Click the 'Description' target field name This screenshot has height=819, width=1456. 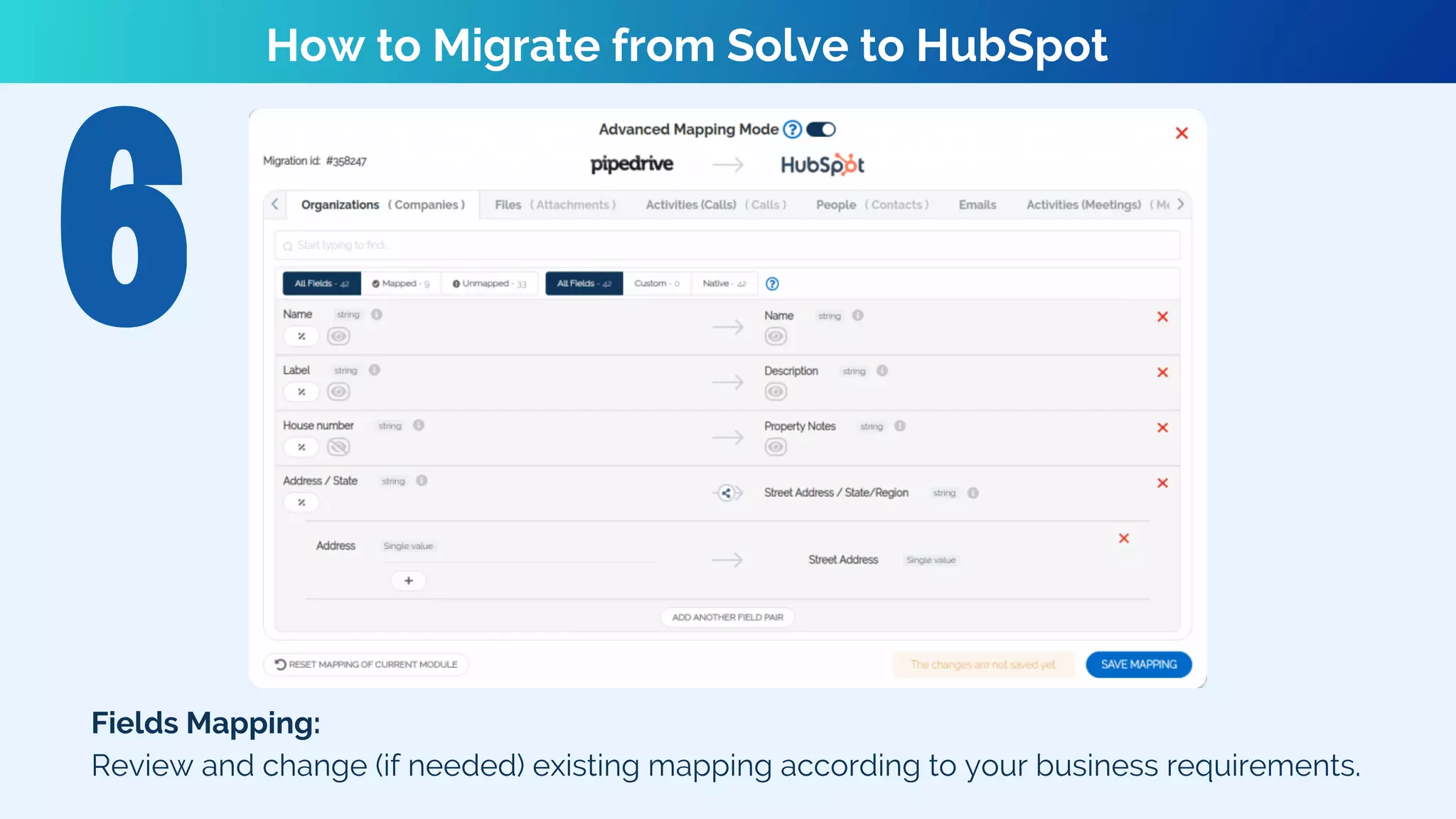tap(791, 370)
